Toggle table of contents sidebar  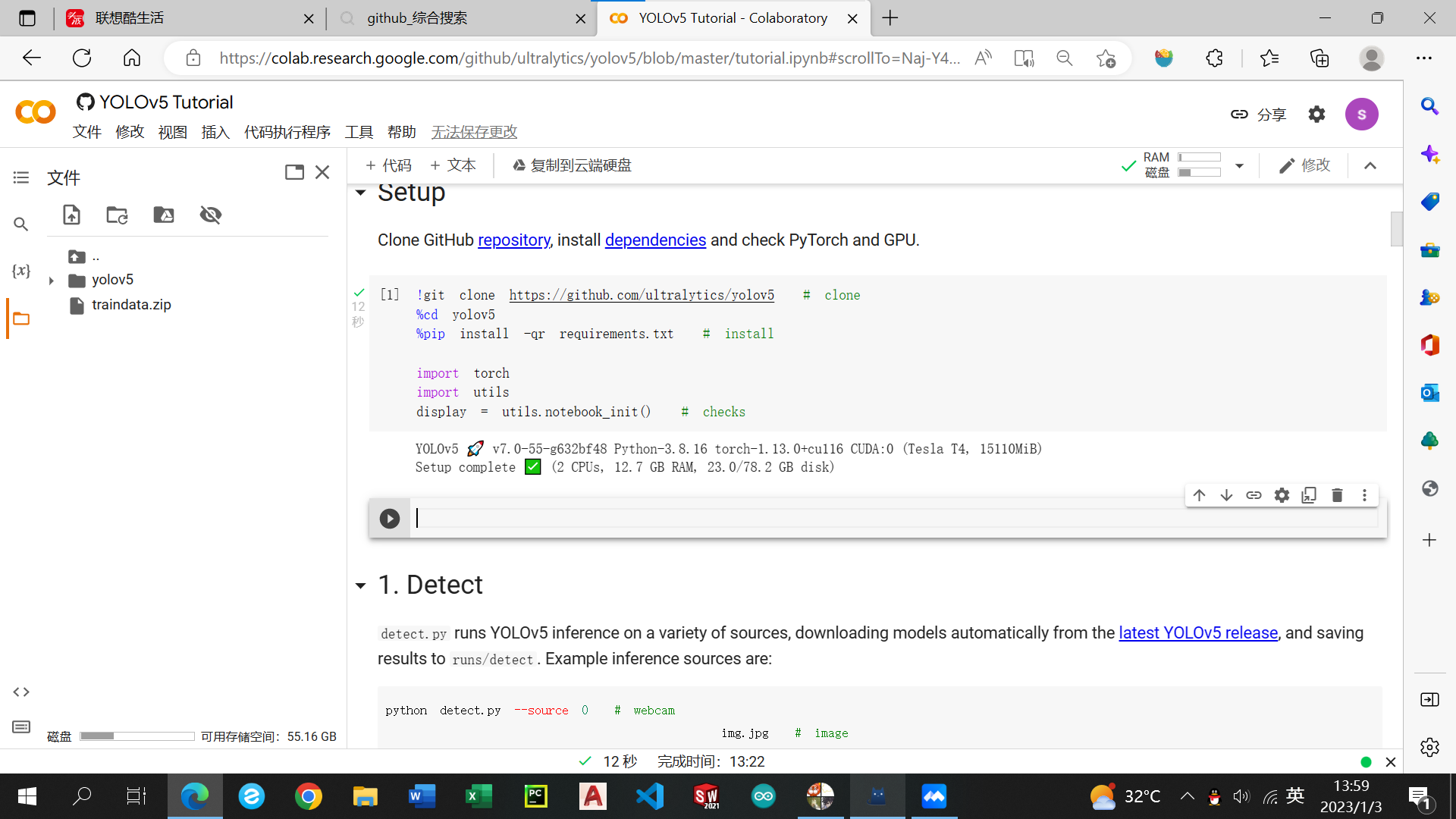tap(21, 177)
